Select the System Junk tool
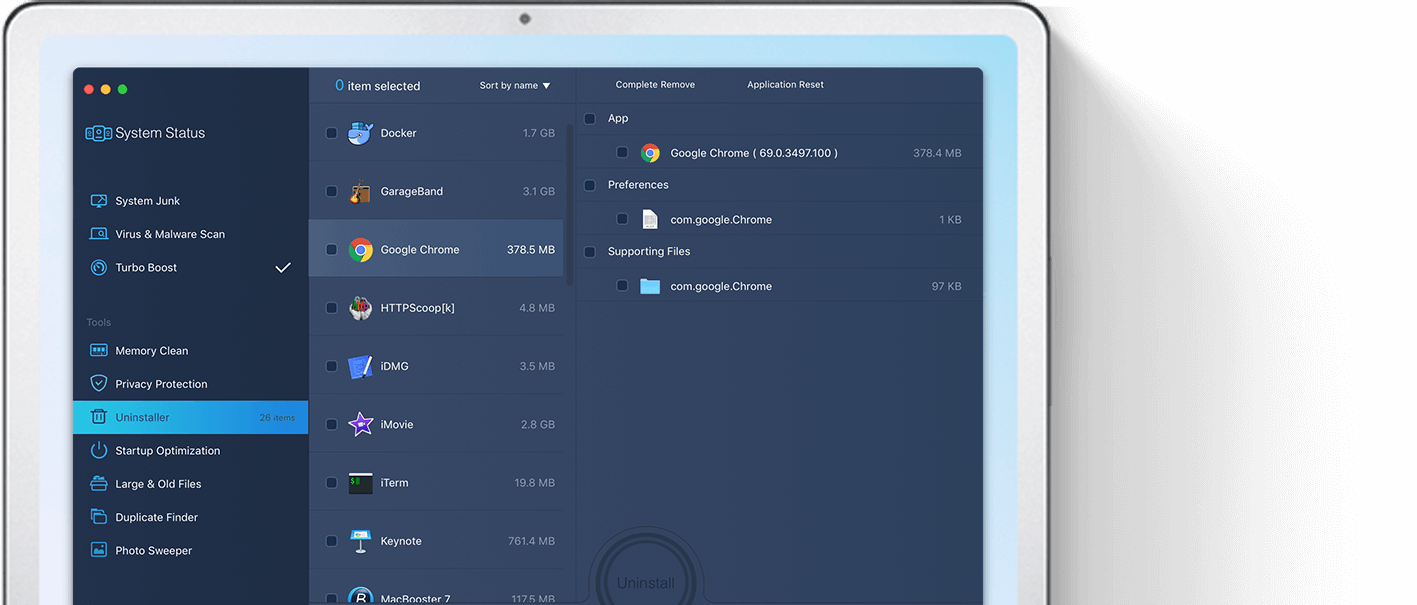The image size is (1417, 605). pyautogui.click(x=147, y=200)
